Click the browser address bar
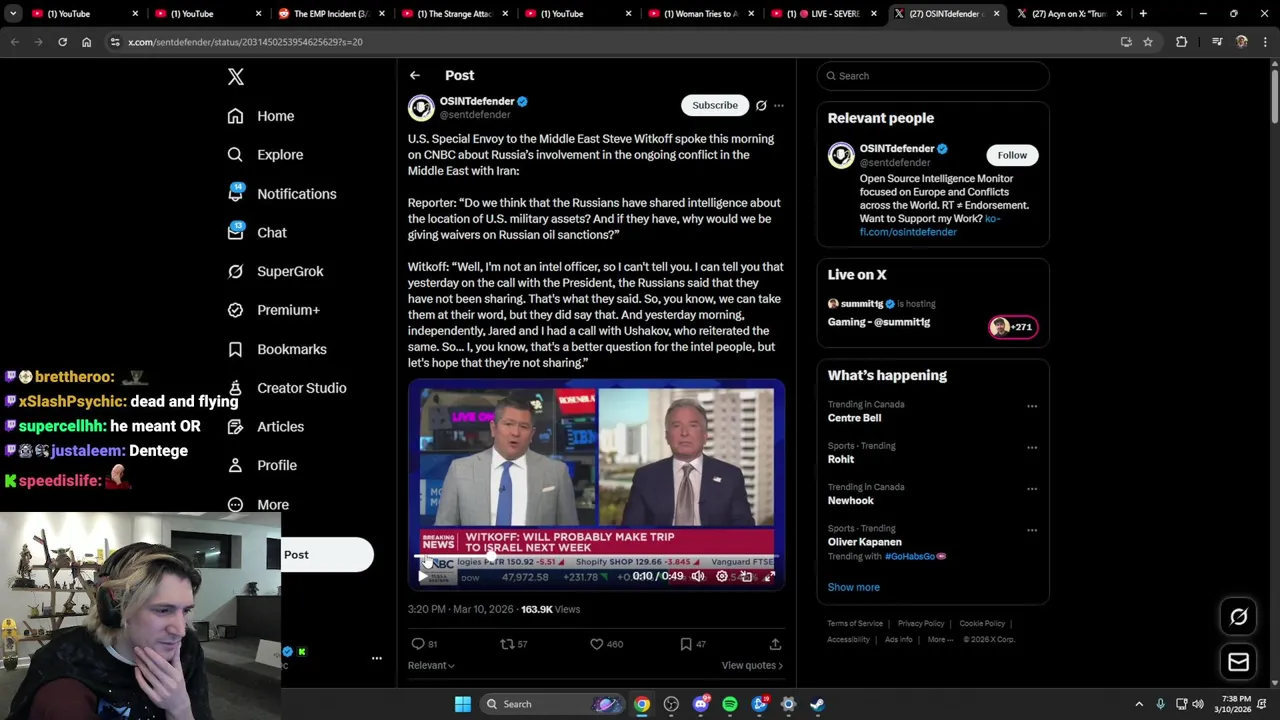1280x720 pixels. [x=620, y=42]
